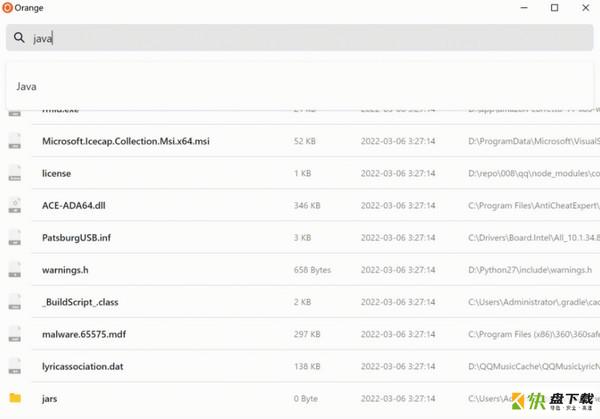Select the license file name
Screen dimensions: 600x419
coord(57,173)
